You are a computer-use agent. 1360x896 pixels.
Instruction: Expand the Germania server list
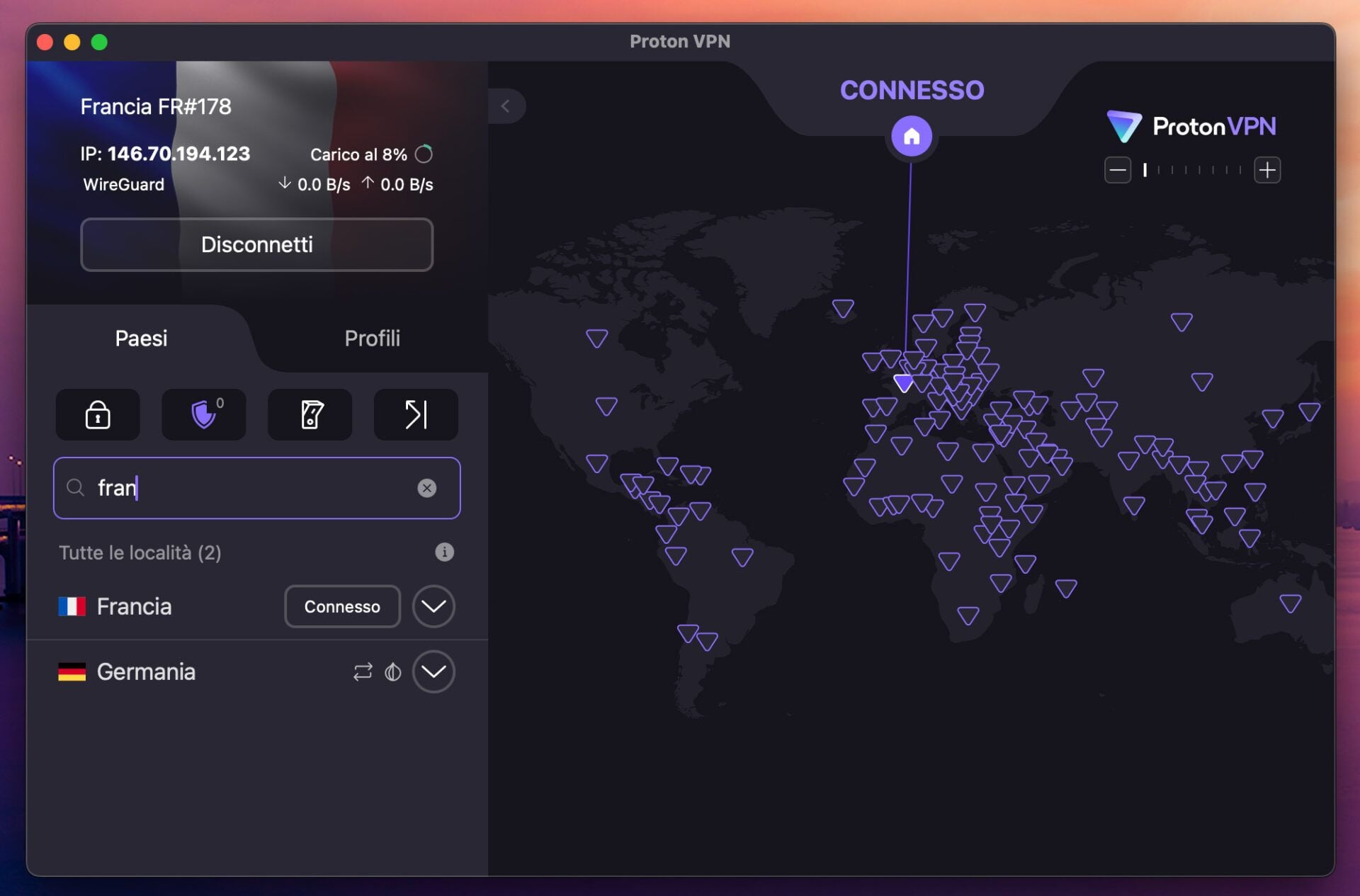(x=433, y=671)
